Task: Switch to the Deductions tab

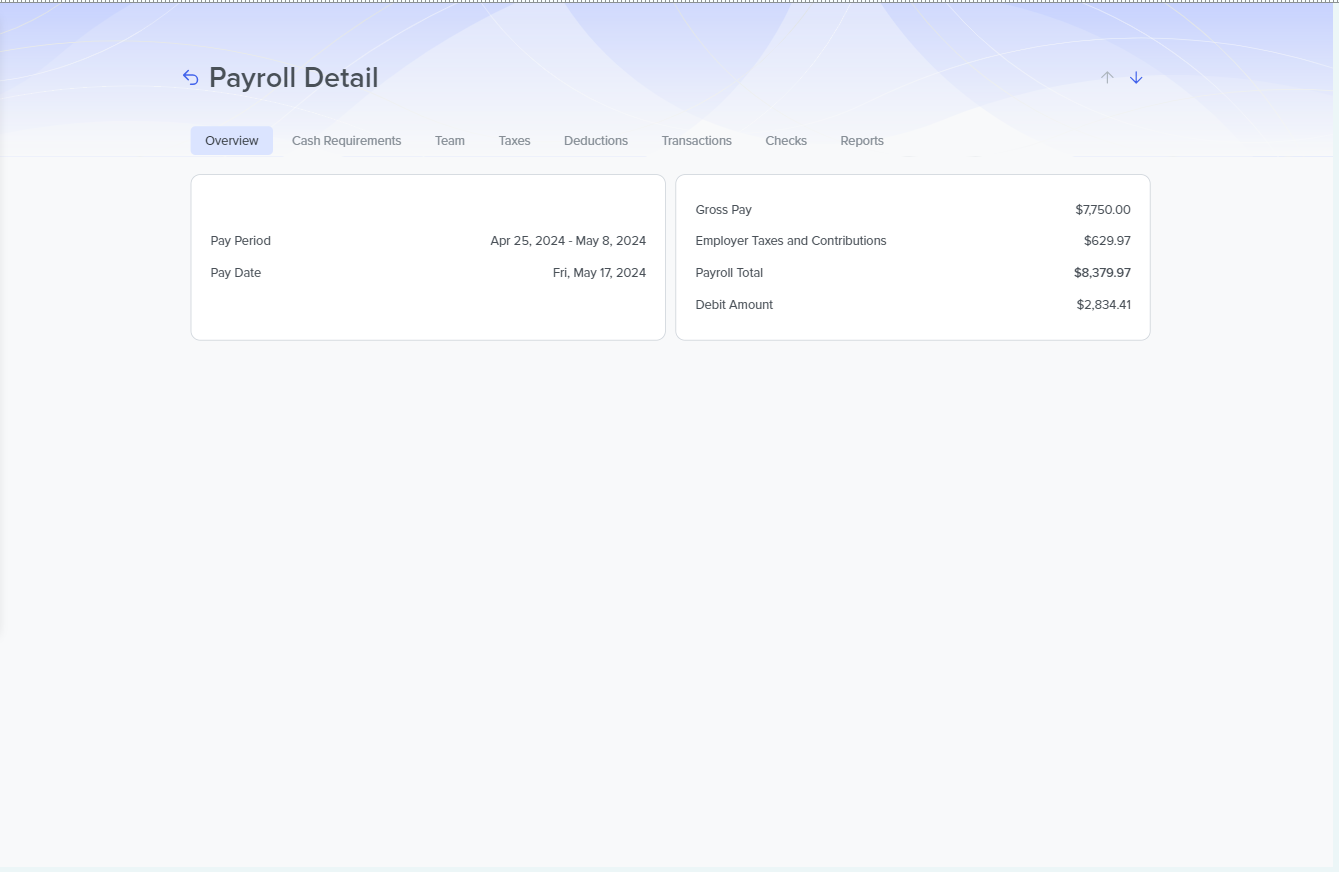Action: (596, 141)
